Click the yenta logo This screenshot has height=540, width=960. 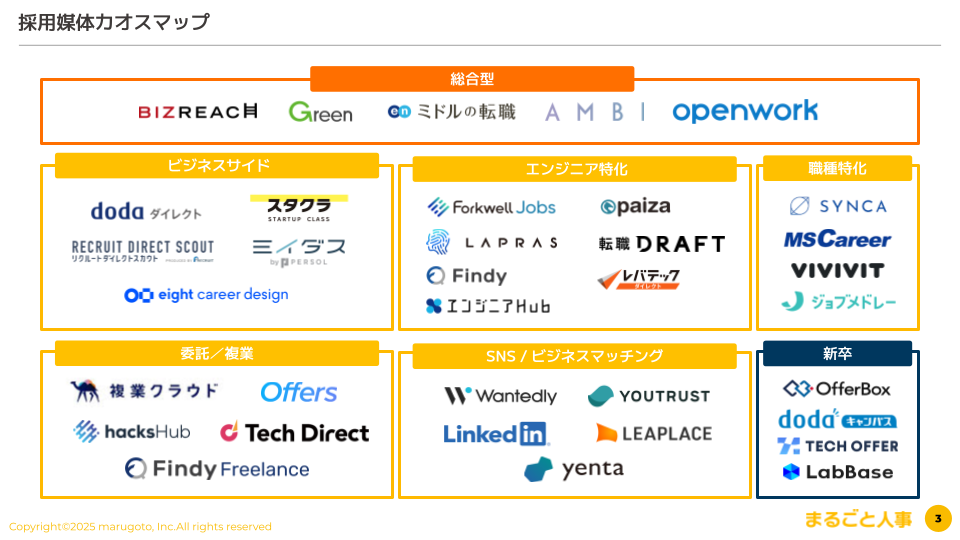pos(573,469)
